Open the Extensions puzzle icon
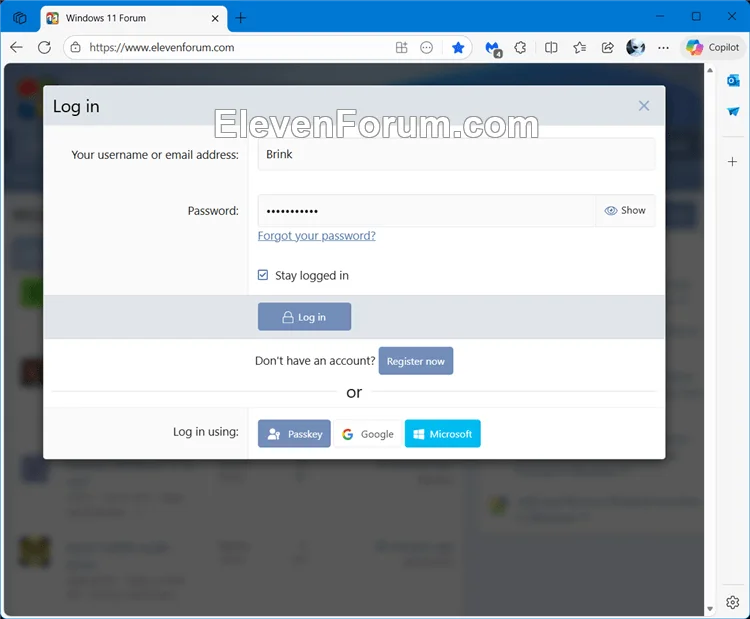The image size is (750, 619). point(520,47)
